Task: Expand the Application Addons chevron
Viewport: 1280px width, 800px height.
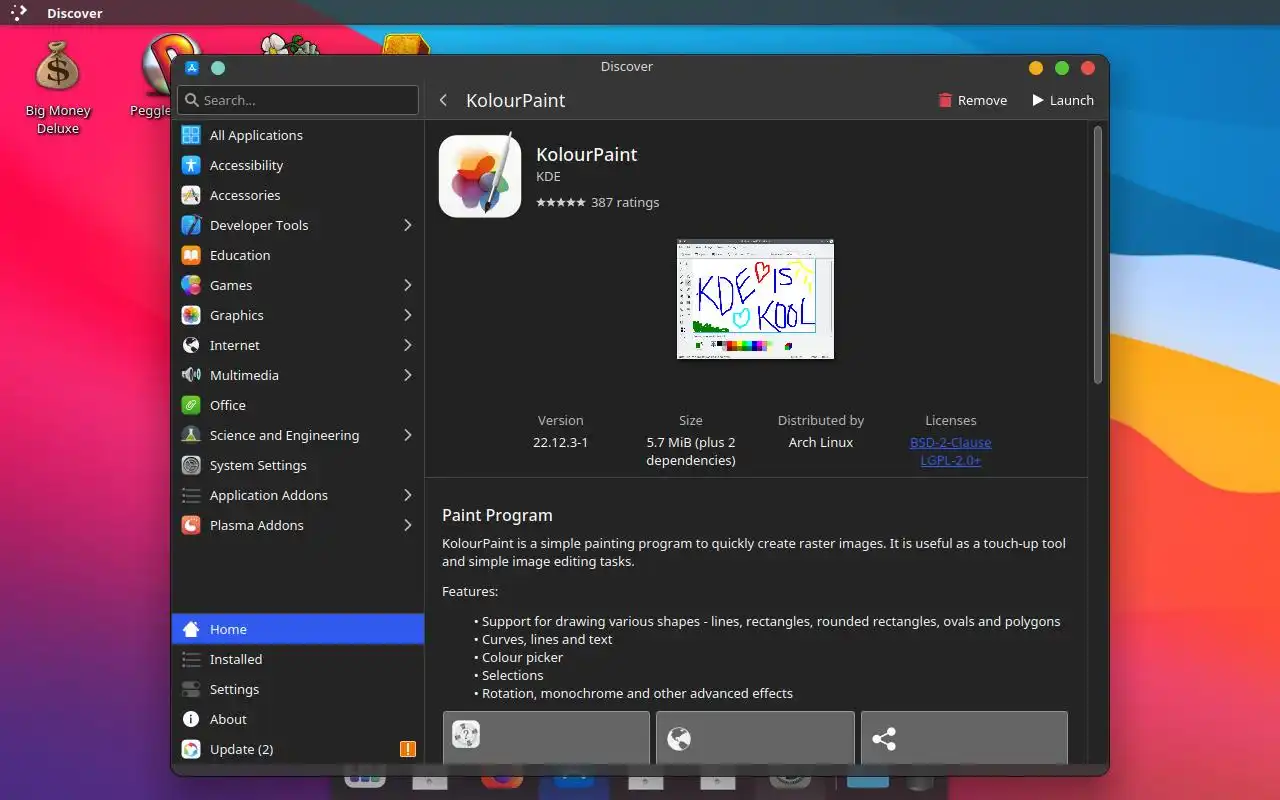Action: click(407, 495)
